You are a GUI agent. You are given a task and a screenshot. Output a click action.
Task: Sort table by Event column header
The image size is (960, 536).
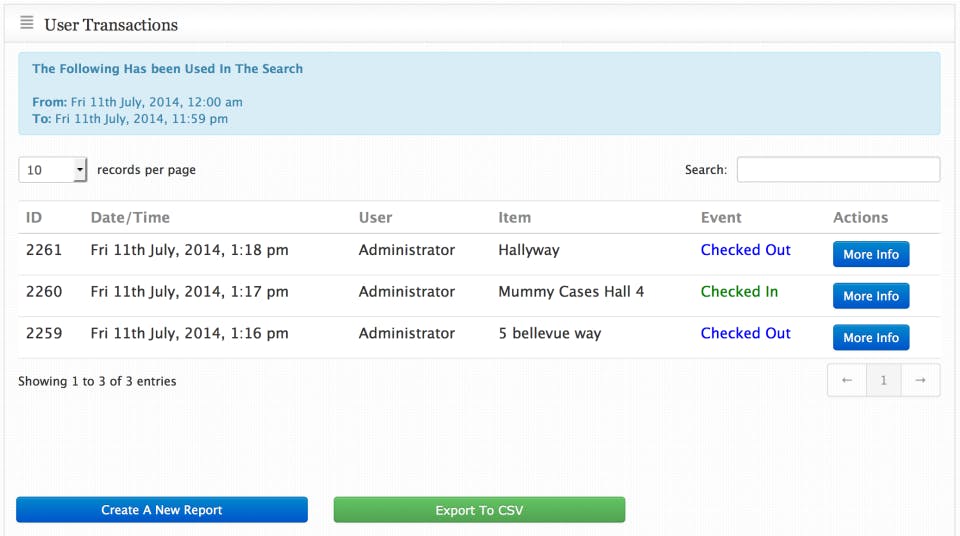click(x=721, y=217)
